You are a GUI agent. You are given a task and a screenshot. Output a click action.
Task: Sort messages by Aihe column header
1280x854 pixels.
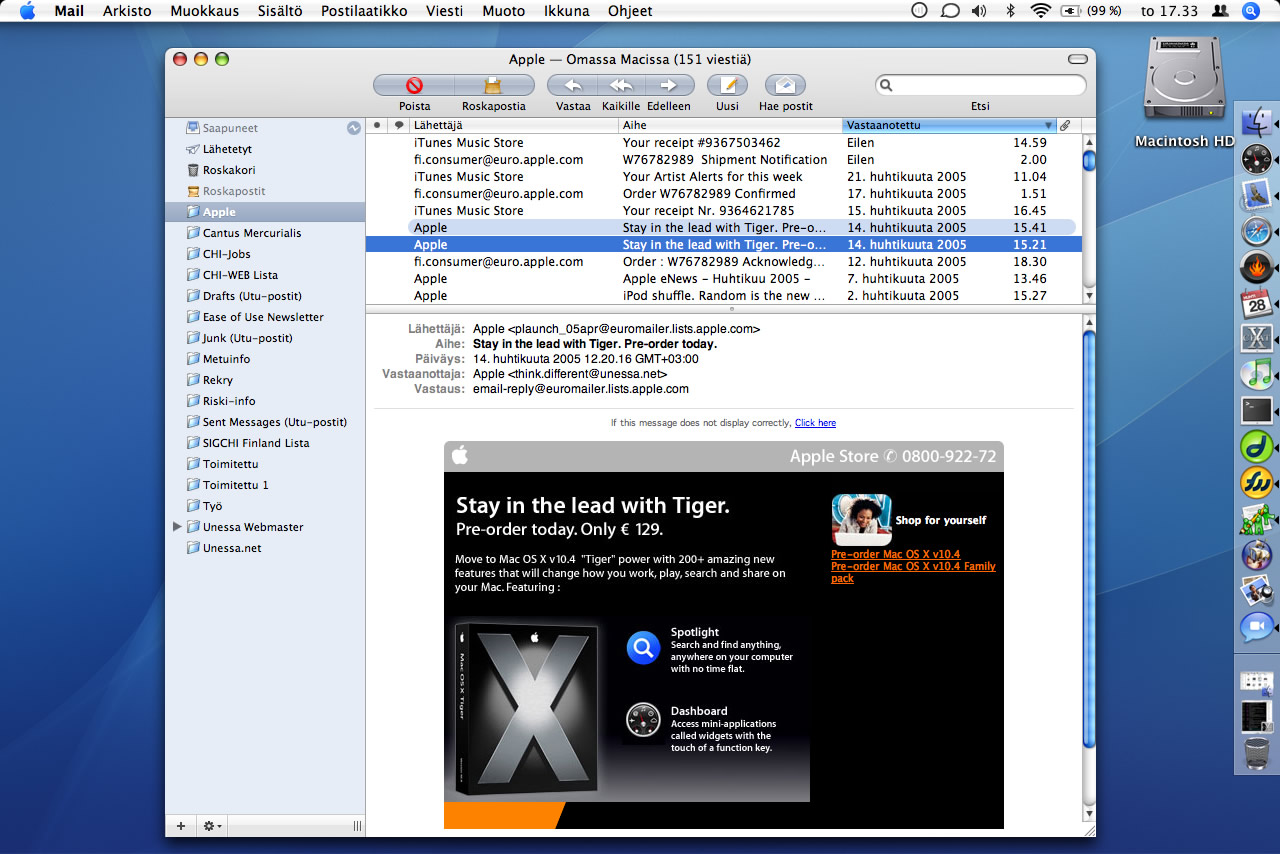pyautogui.click(x=730, y=125)
